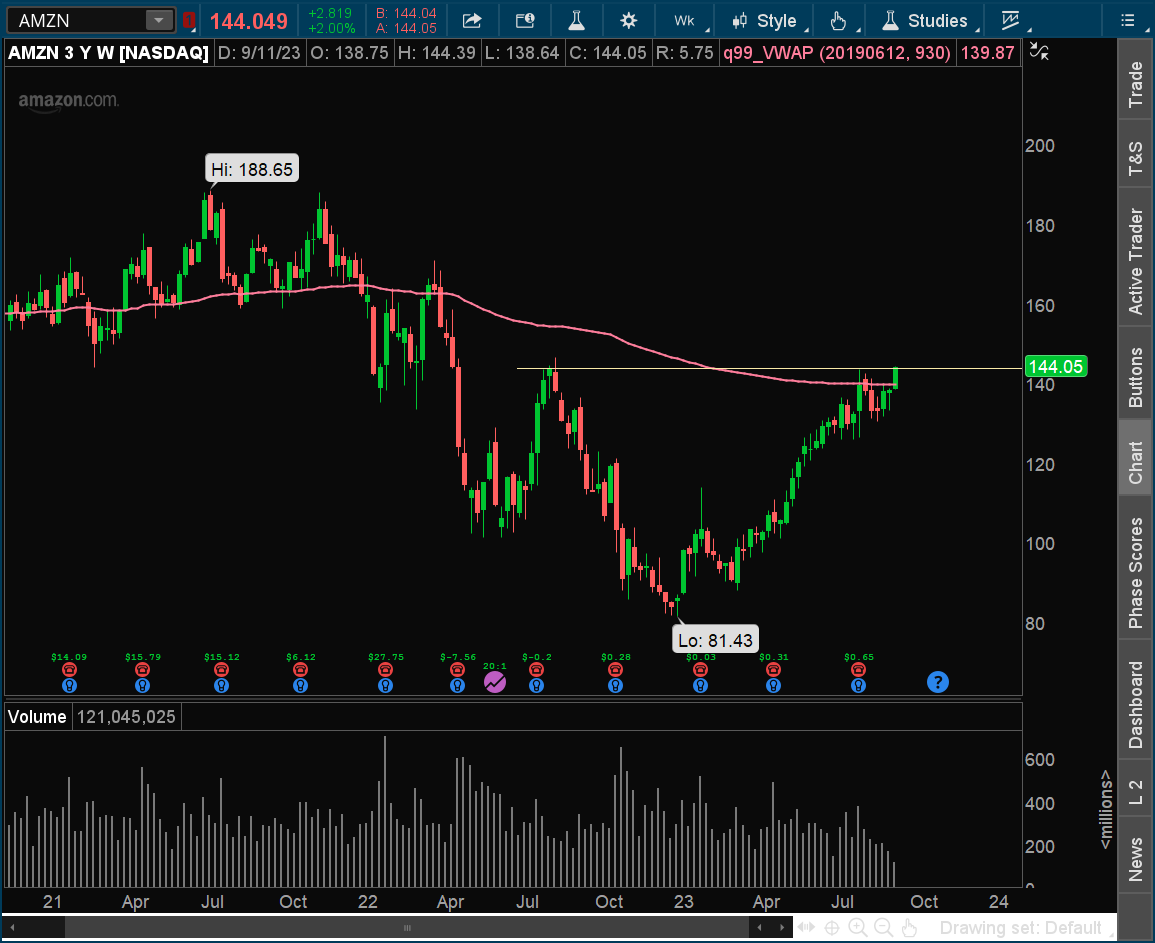Viewport: 1155px width, 943px height.
Task: Click the scrollbar left arrow at far left
Action: point(12,928)
